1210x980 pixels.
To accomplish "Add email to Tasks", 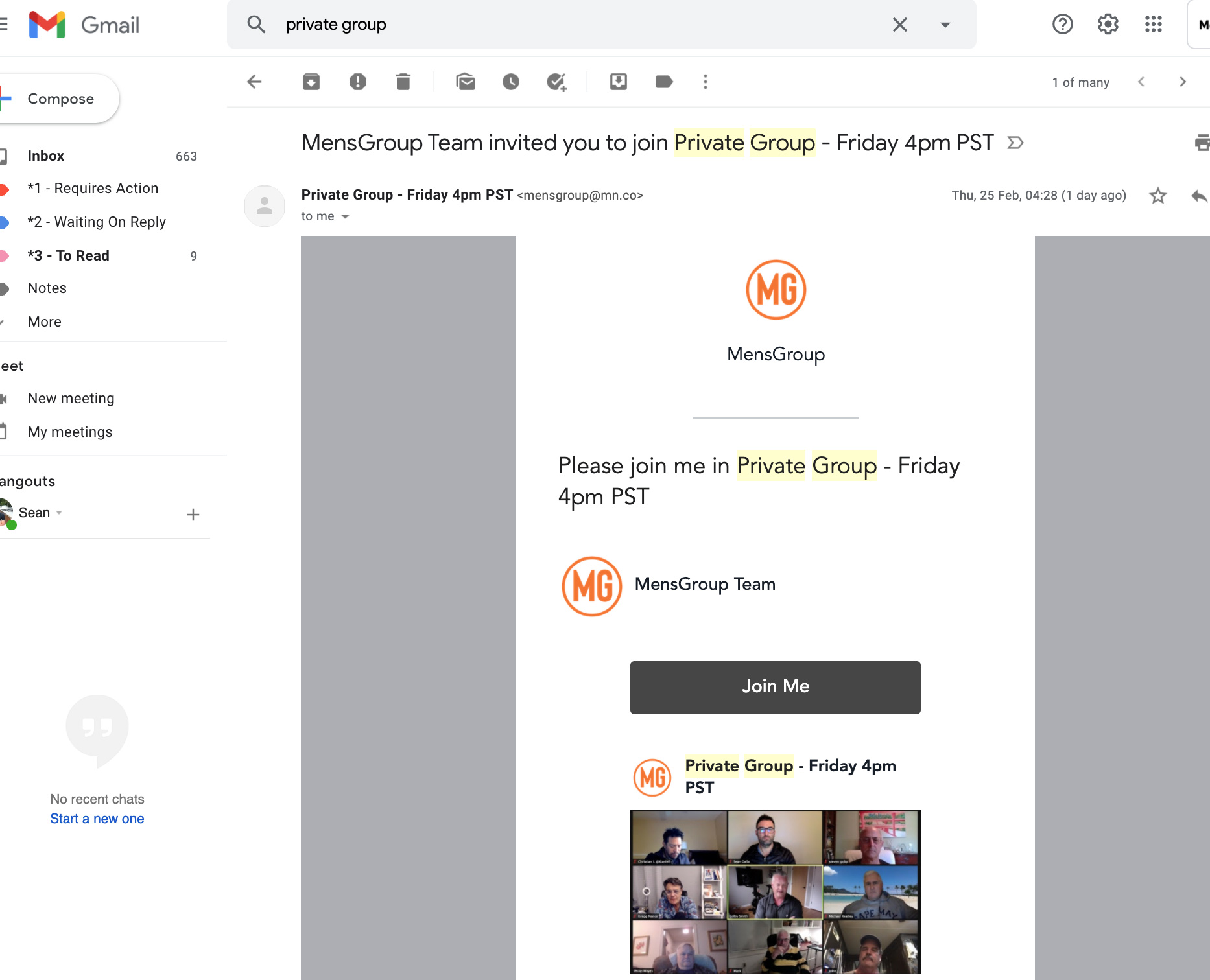I will click(x=556, y=82).
